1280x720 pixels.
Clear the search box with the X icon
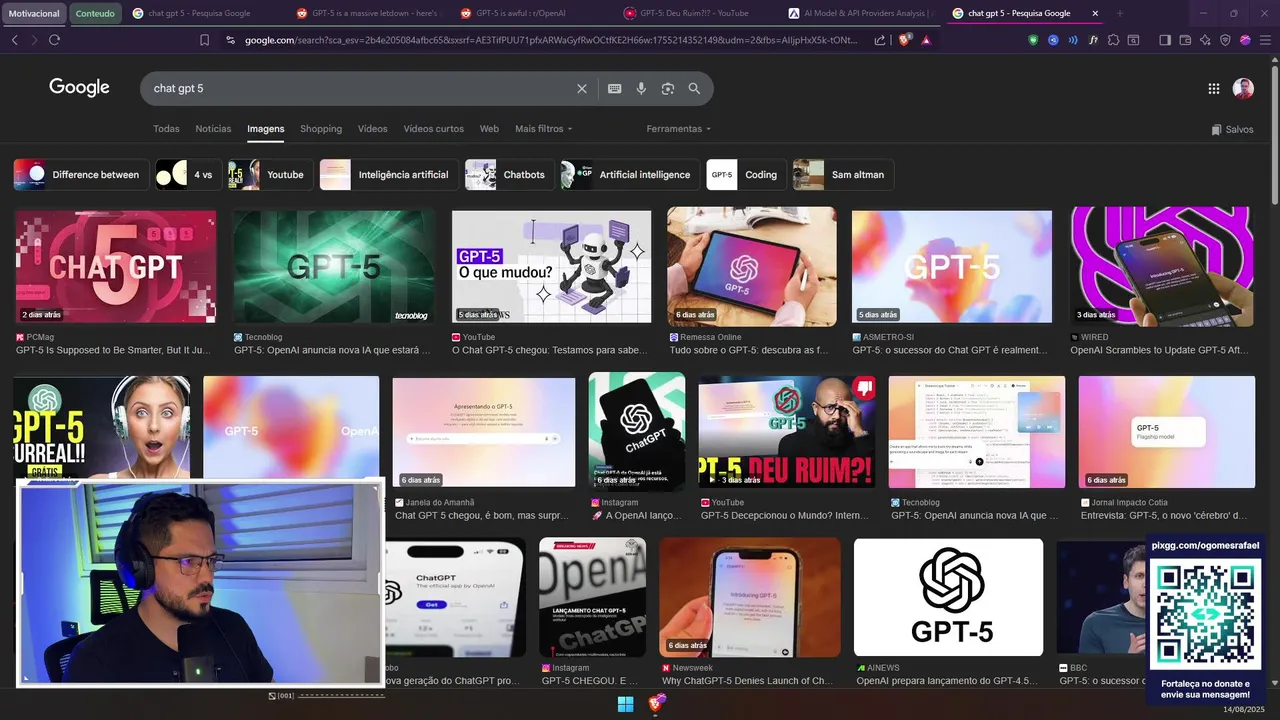pos(582,88)
